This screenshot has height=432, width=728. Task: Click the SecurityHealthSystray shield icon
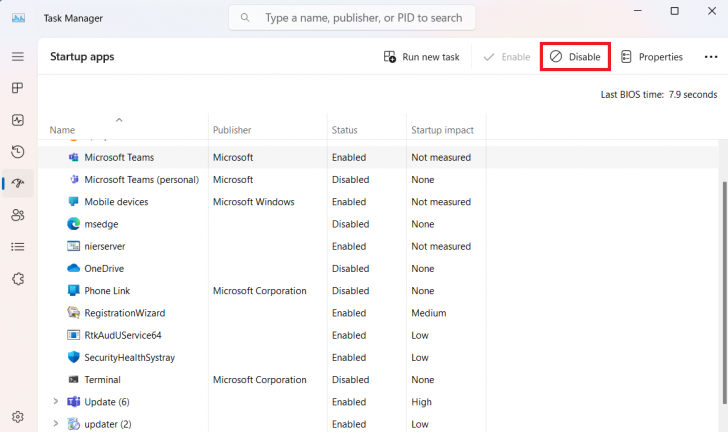73,357
